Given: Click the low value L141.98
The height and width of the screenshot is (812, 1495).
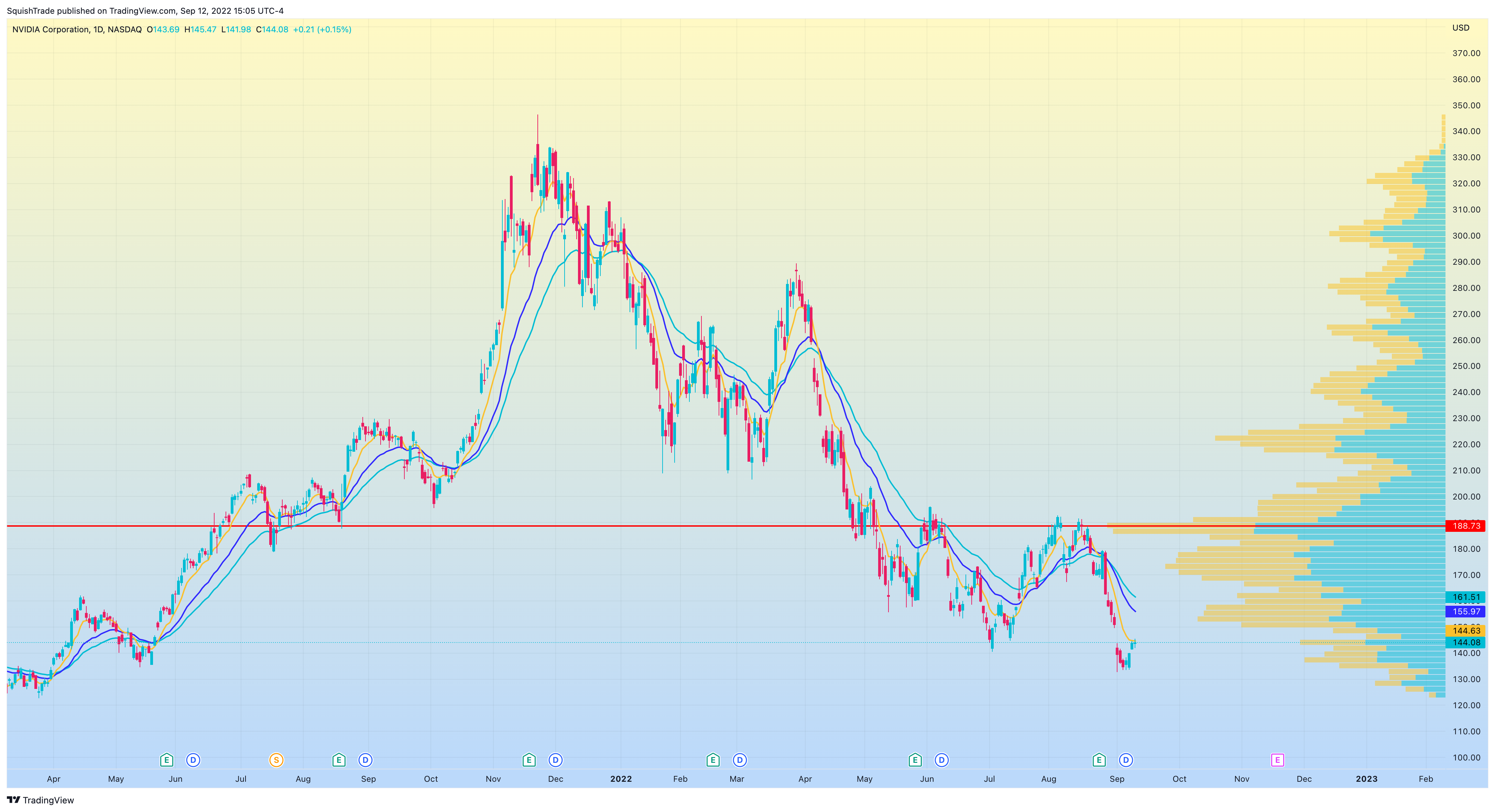Looking at the screenshot, I should 236,30.
